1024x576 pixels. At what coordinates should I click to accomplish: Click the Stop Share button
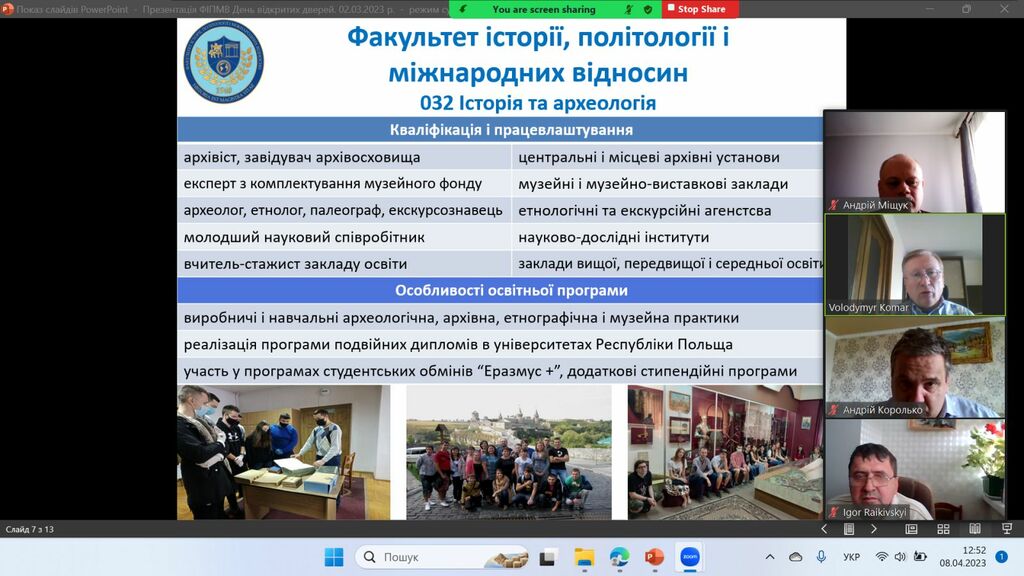(700, 9)
